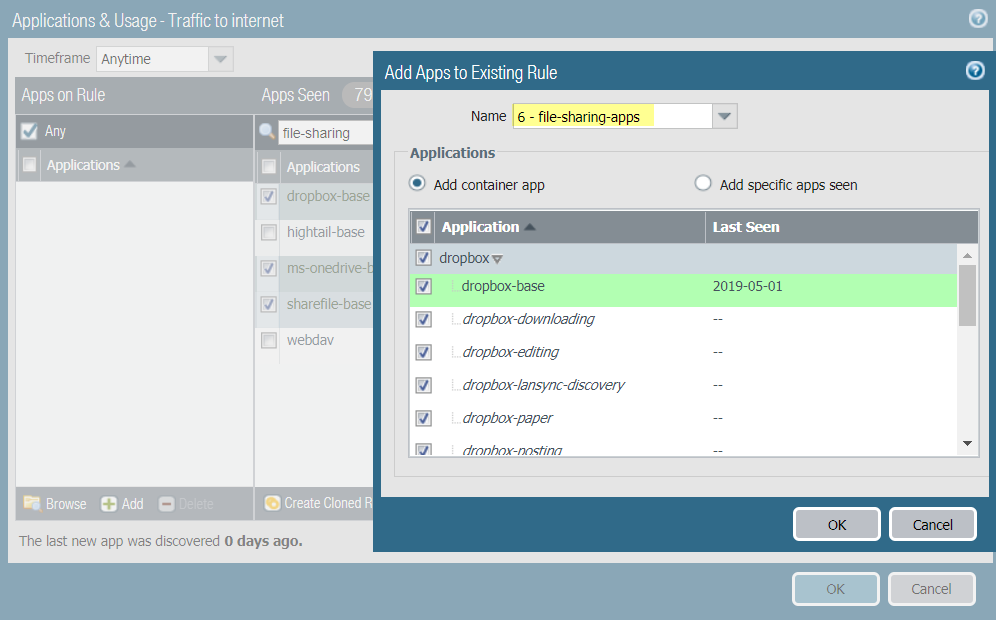Select Add specific apps seen radio button
This screenshot has height=620, width=996.
703,184
